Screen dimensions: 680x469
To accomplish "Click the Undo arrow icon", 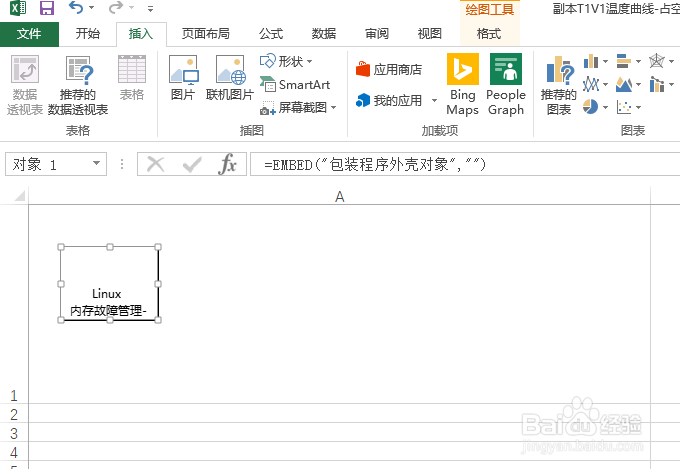I will [x=76, y=7].
